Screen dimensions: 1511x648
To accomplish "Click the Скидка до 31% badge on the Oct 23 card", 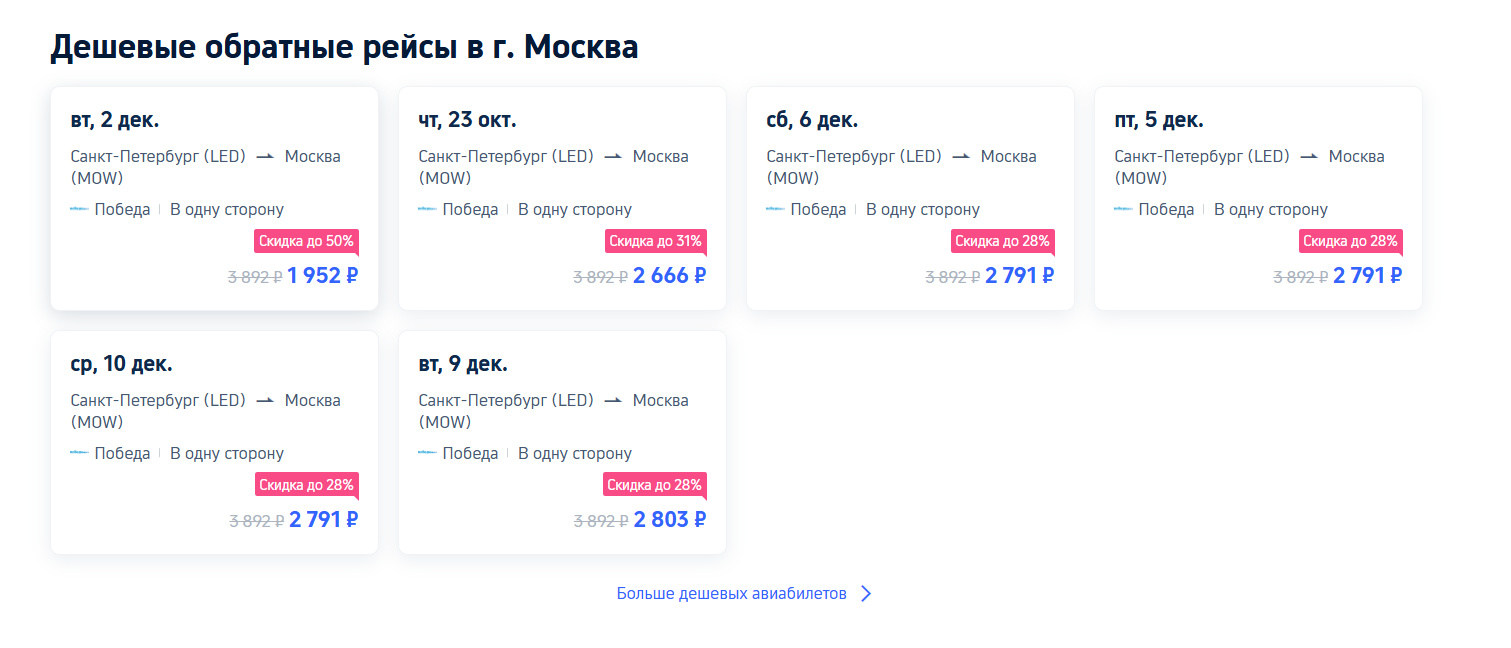I will pyautogui.click(x=654, y=241).
